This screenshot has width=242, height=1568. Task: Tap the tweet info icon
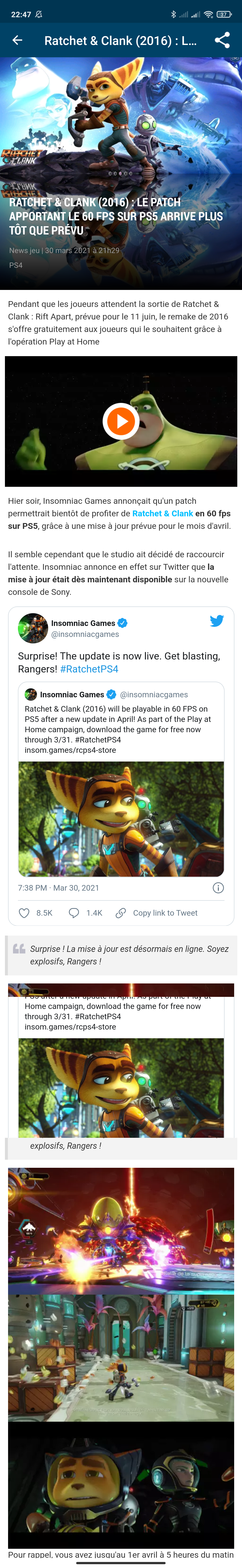[x=218, y=888]
